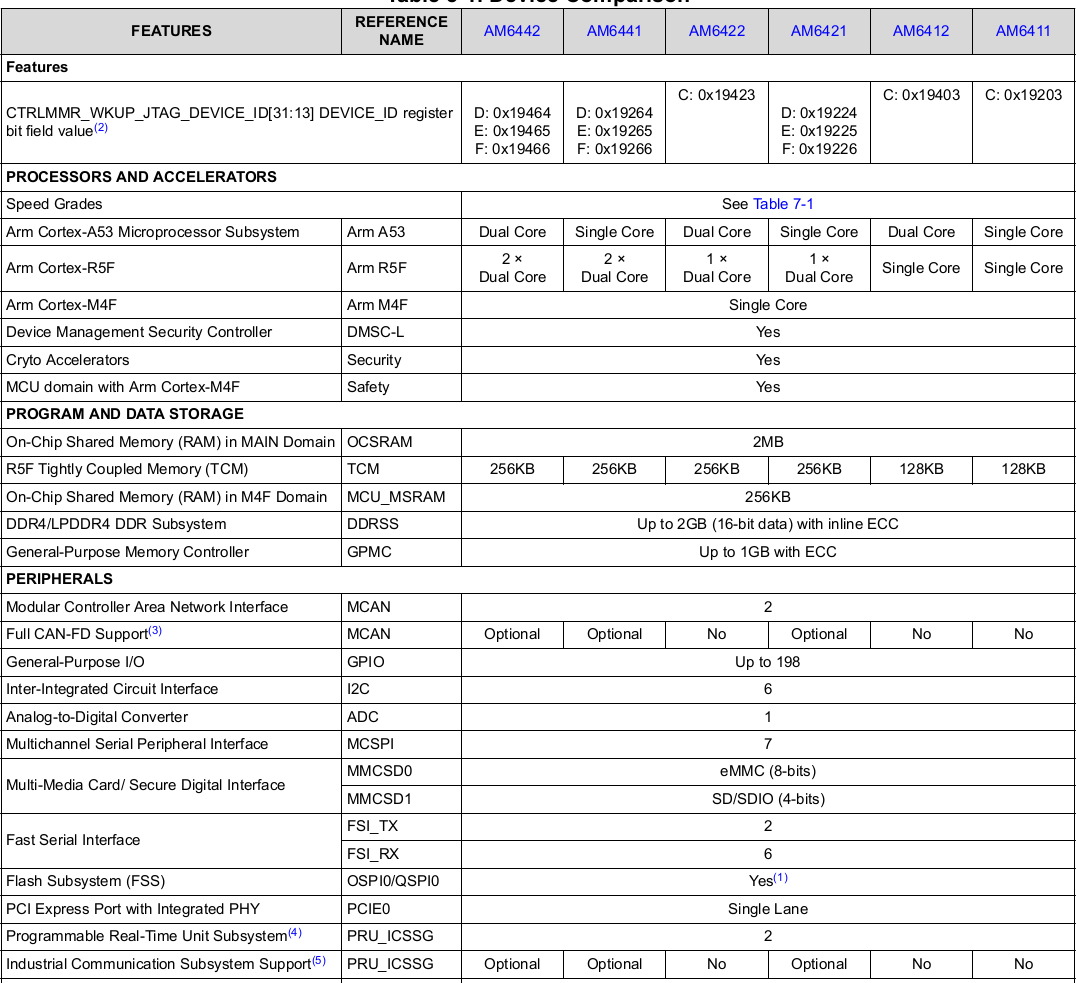Screen dimensions: 1076x983
Task: Click the DDRSS reference name
Action: point(373,524)
